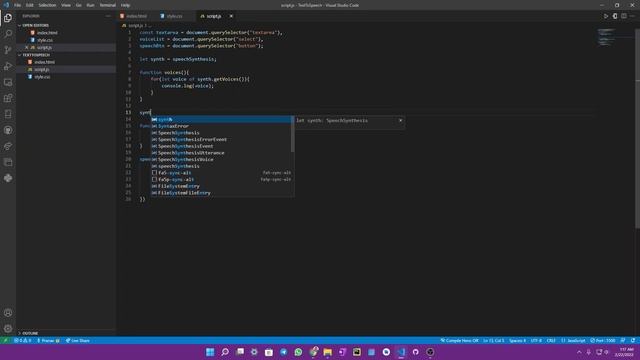The height and width of the screenshot is (360, 640).
Task: Open GitHub Desktop from taskbar
Action: click(x=416, y=352)
